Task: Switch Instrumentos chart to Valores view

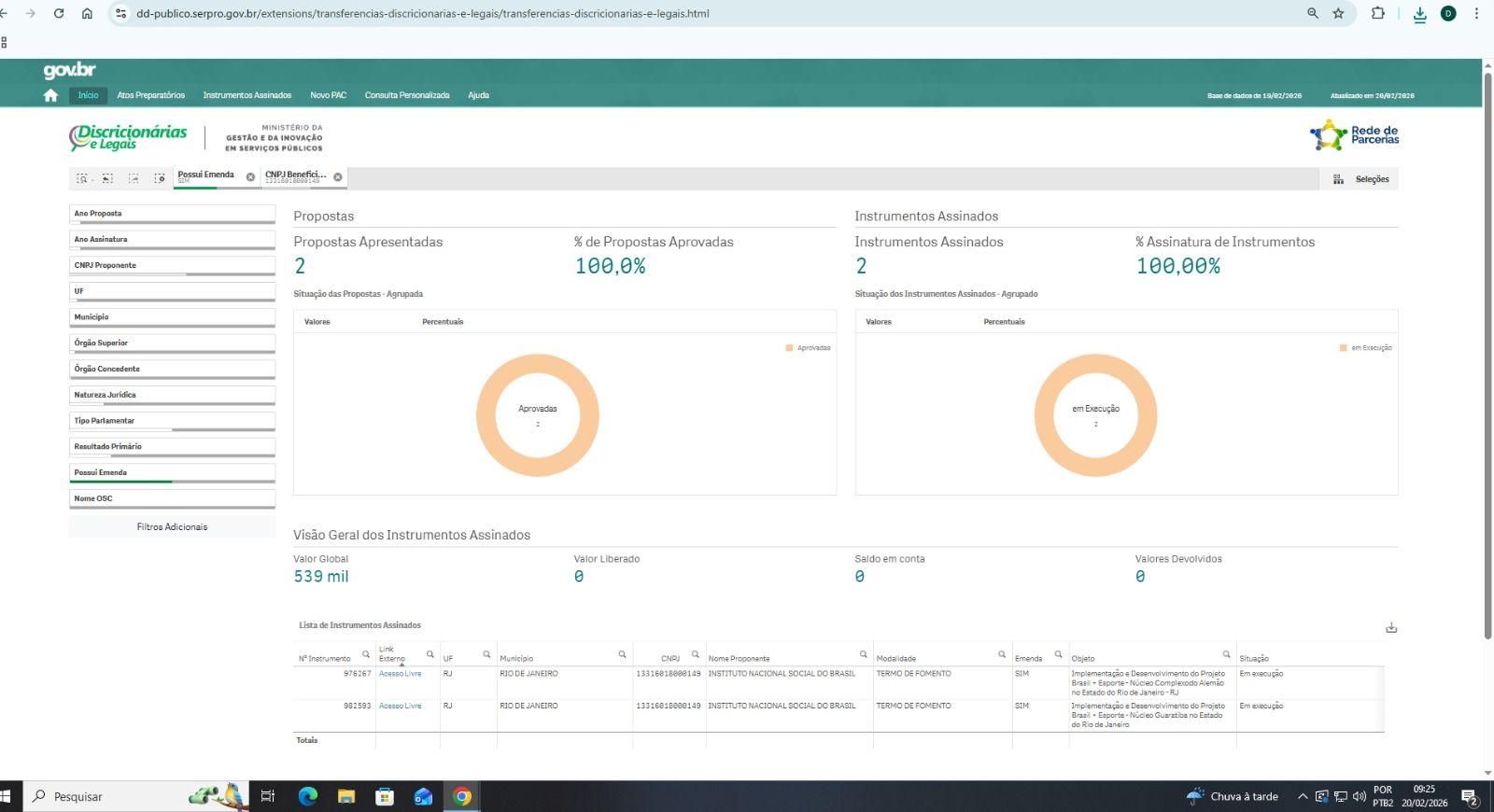Action: point(879,322)
